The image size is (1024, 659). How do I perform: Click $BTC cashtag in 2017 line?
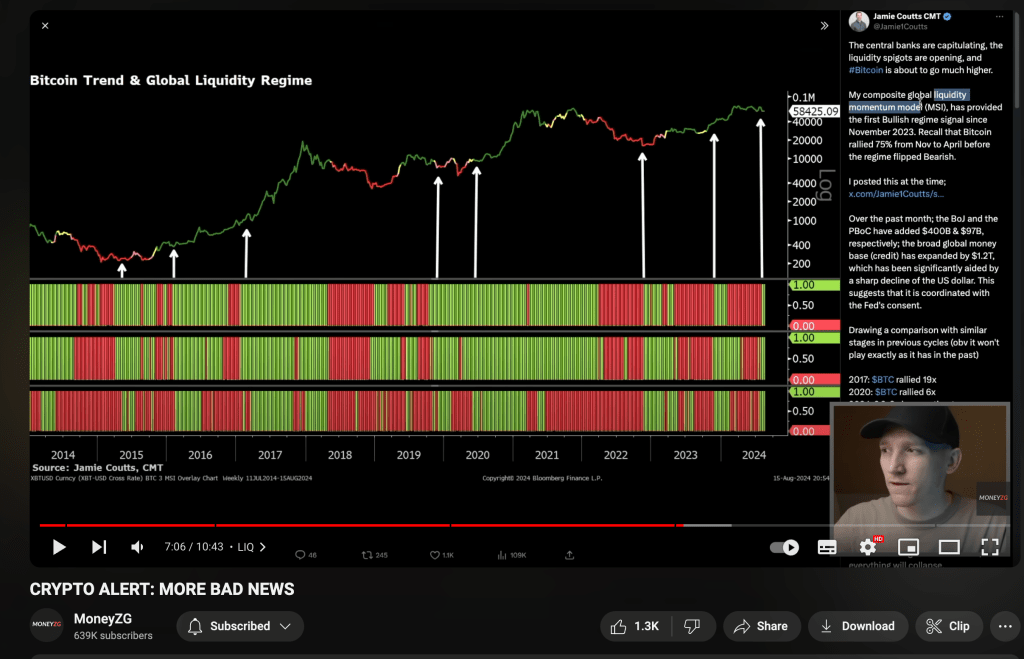point(882,379)
